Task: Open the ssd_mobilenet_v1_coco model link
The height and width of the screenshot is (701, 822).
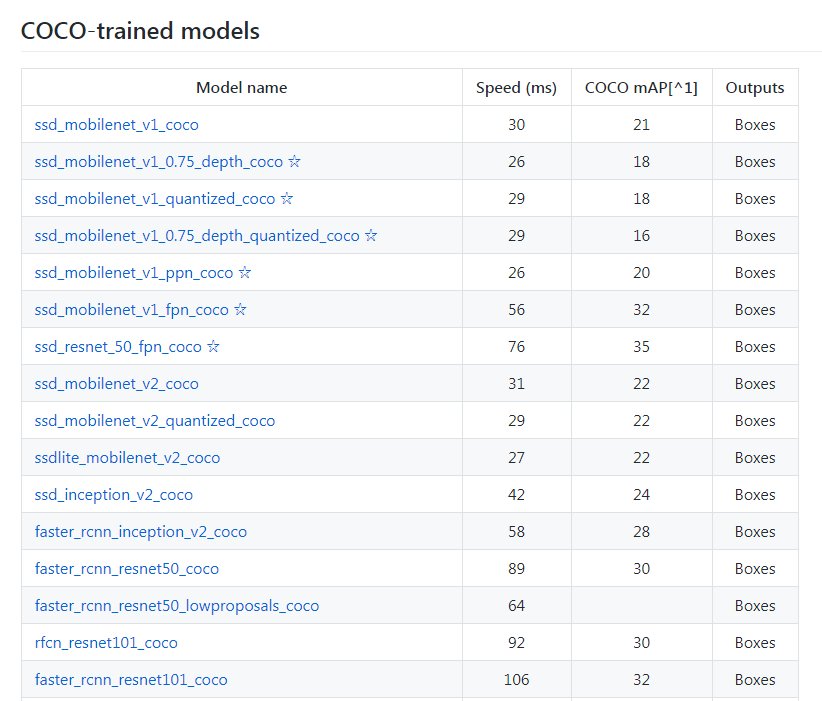Action: click(116, 124)
